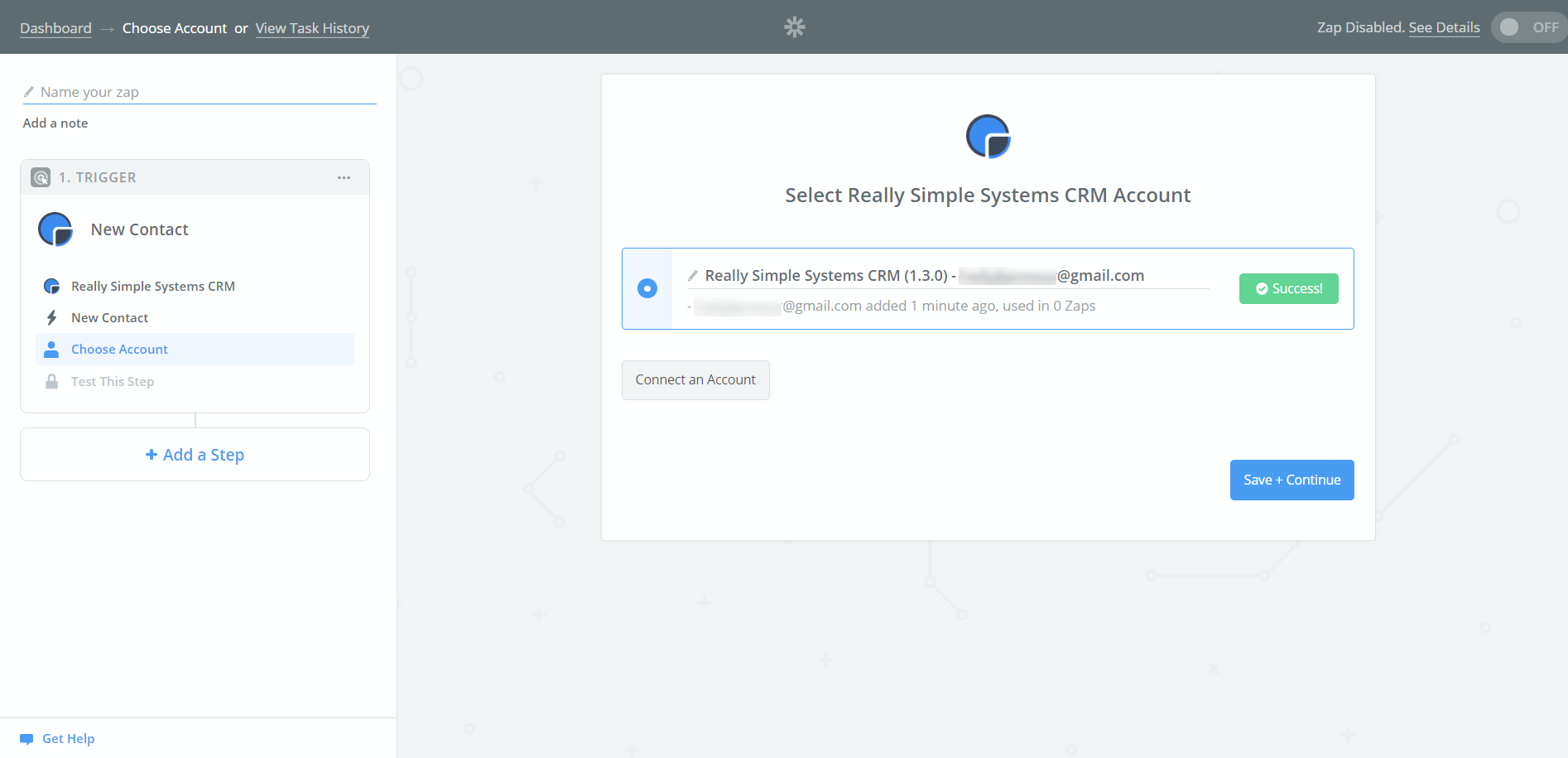Click the lock icon beside Test This Step

point(51,381)
